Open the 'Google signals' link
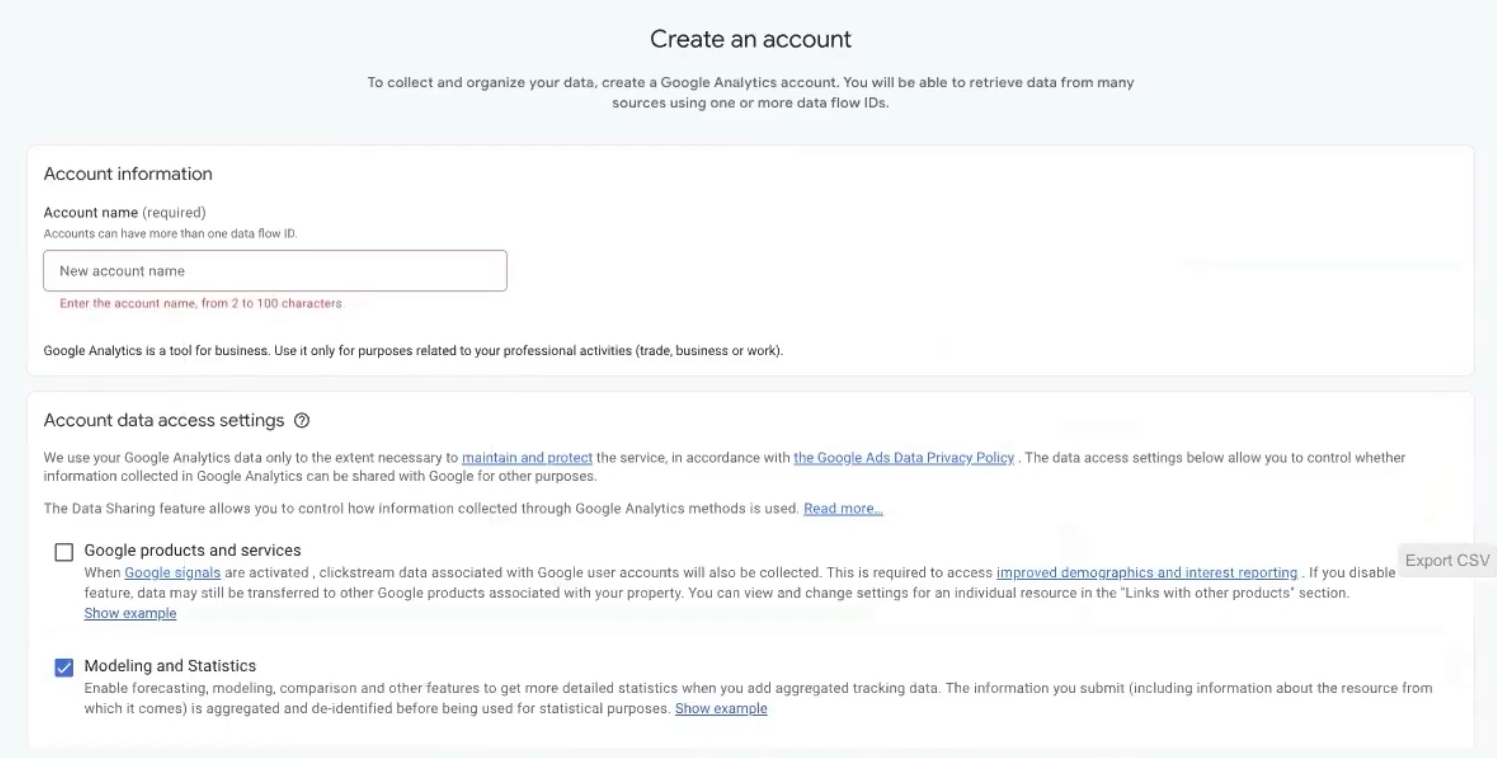1497x758 pixels. 172,573
